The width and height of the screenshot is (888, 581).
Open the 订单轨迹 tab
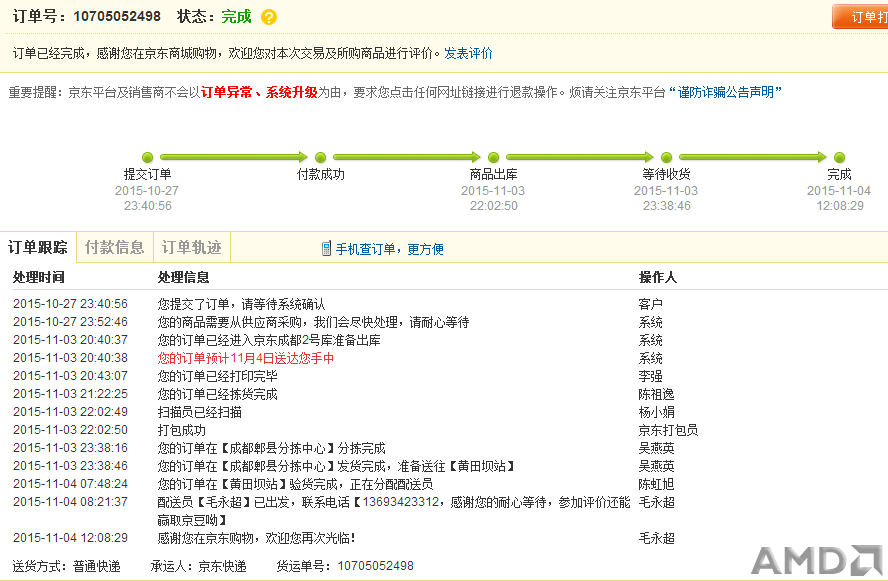[x=191, y=247]
